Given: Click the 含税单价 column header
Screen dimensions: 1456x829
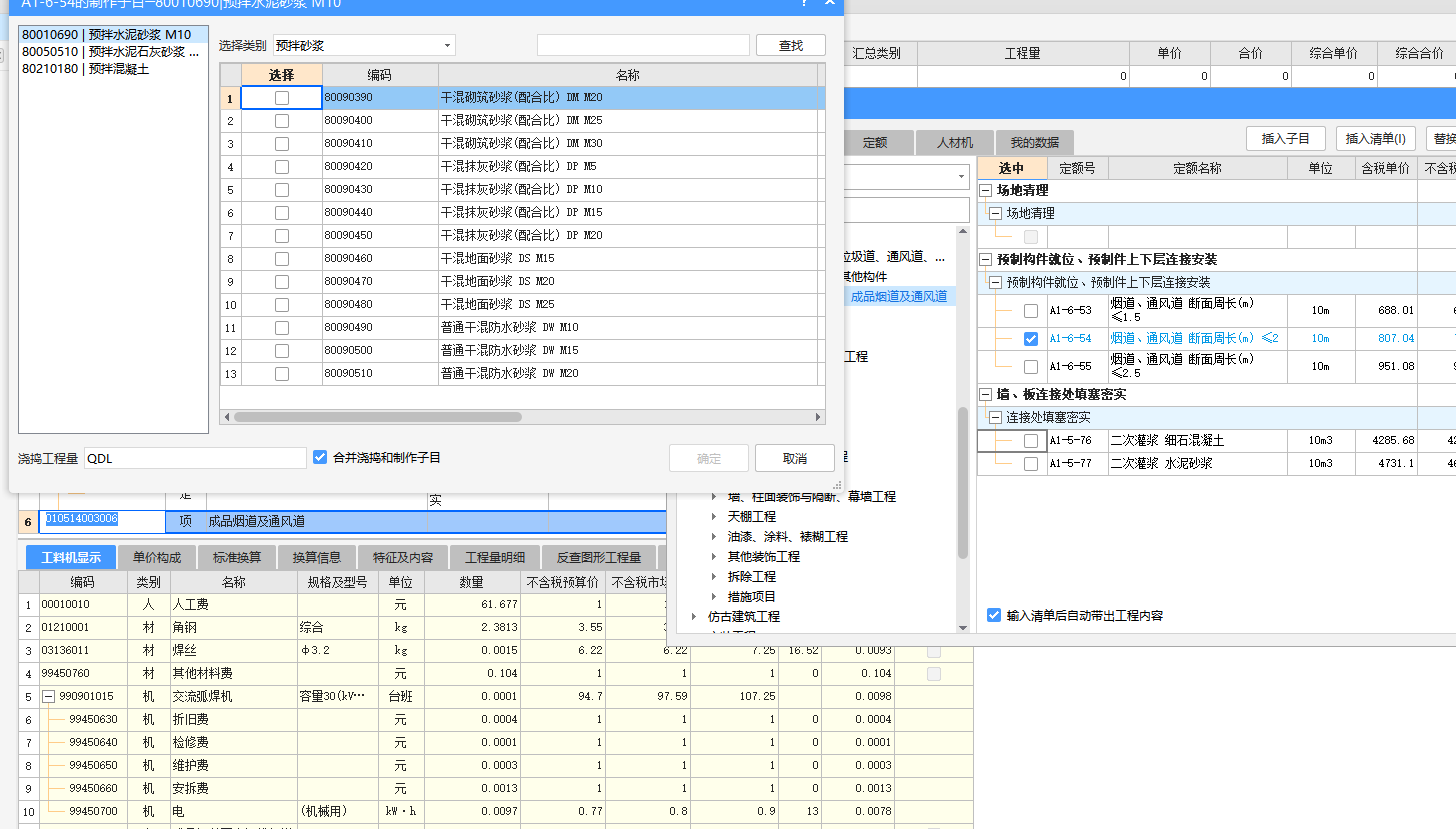Looking at the screenshot, I should 1386,168.
